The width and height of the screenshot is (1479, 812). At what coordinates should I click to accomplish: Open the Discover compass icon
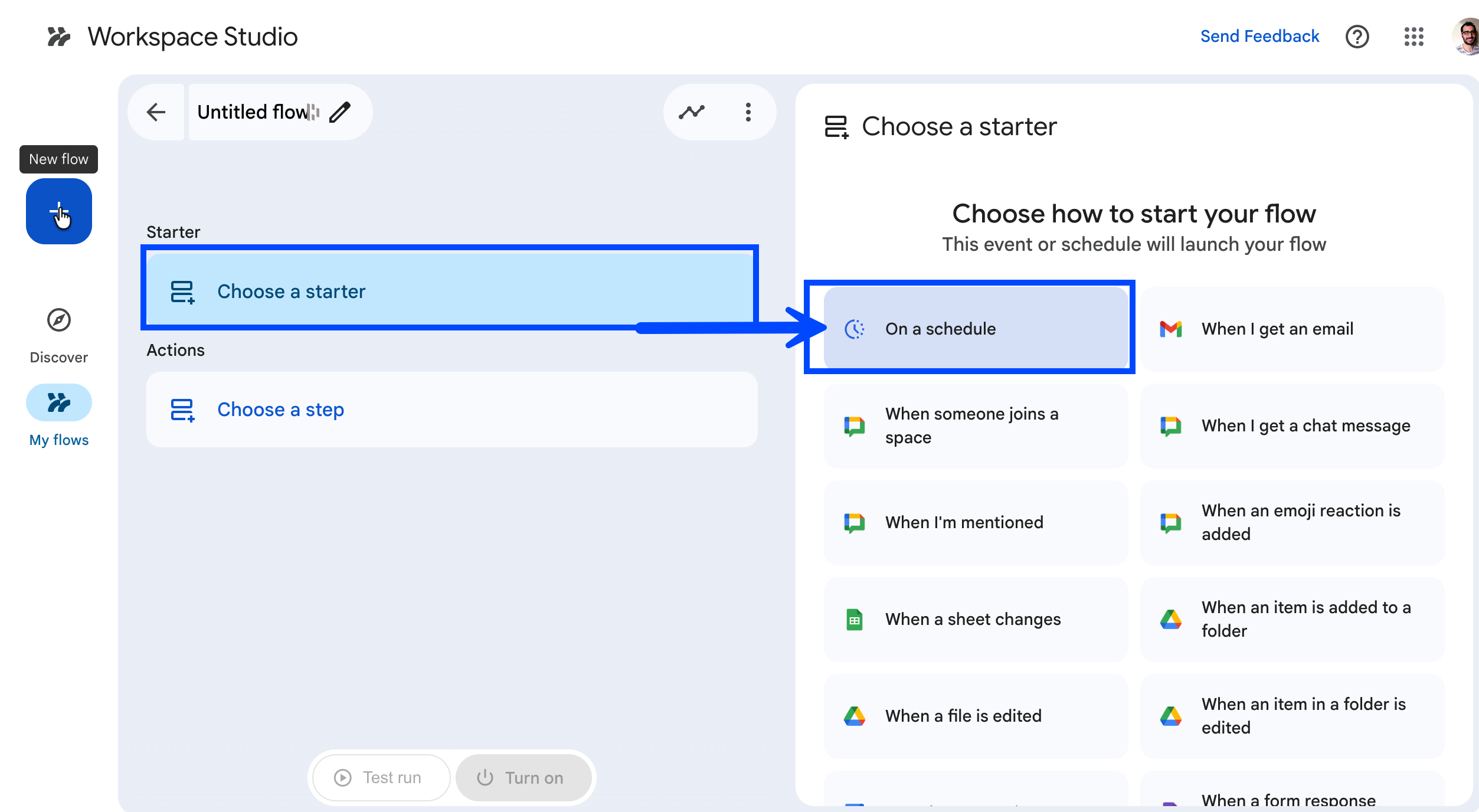(x=58, y=320)
